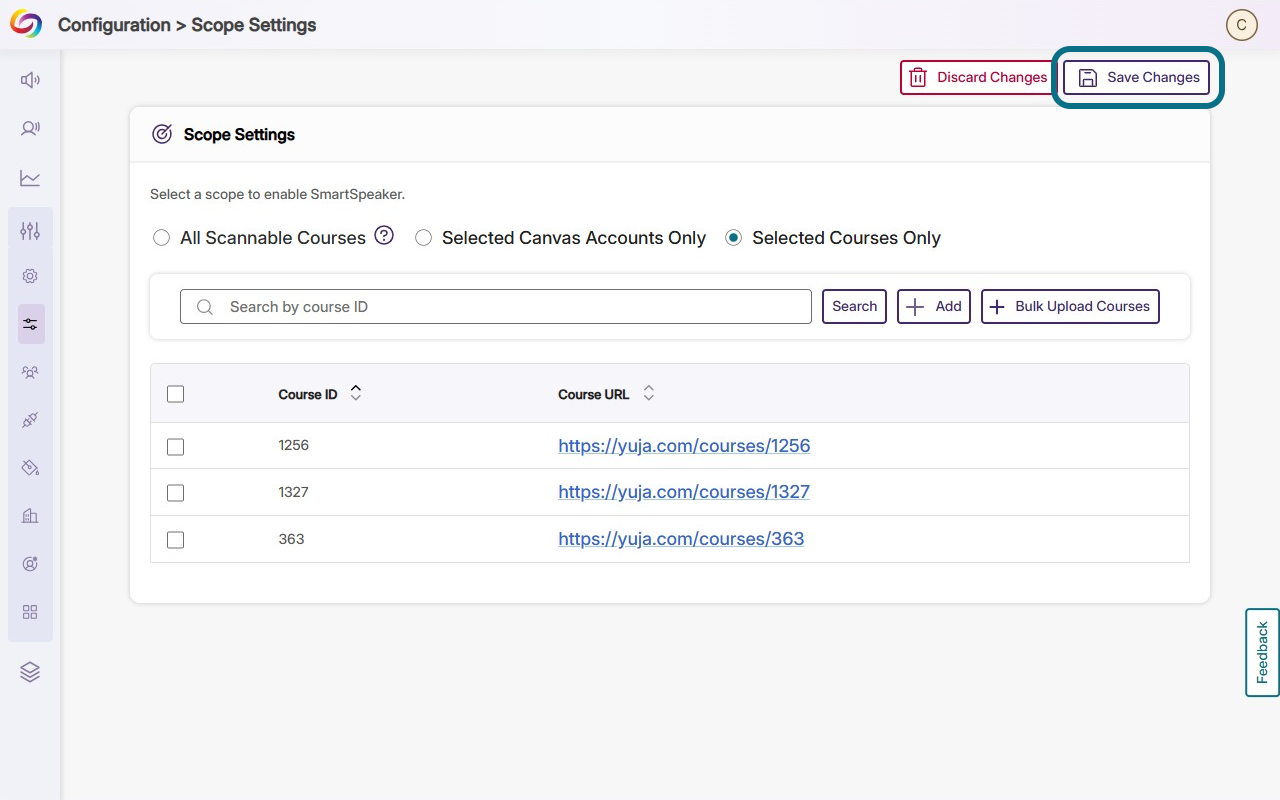
Task: Open the users group sidebar icon
Action: (30, 372)
